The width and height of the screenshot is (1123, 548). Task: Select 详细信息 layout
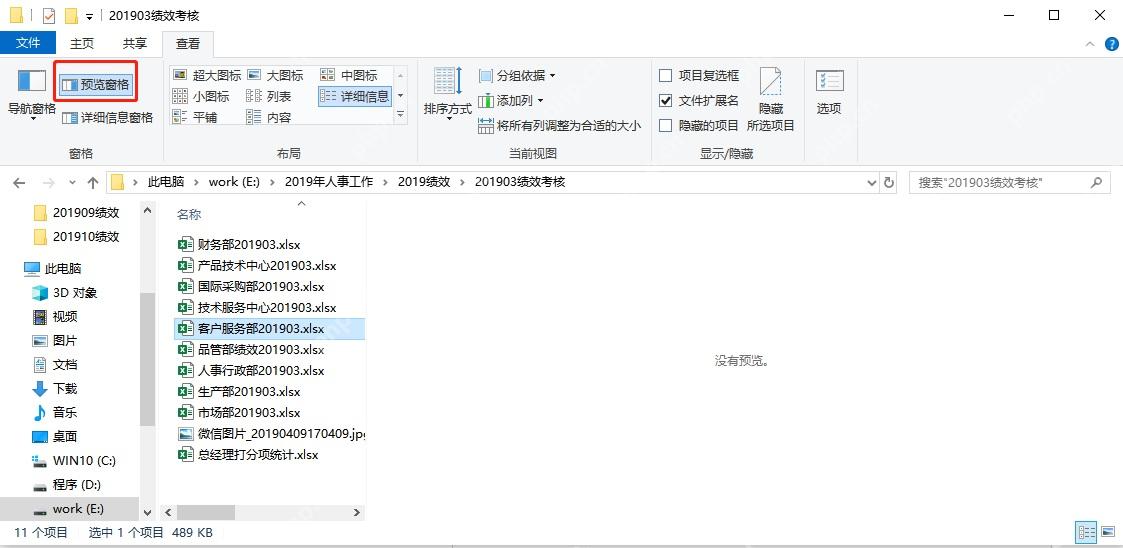[355, 96]
